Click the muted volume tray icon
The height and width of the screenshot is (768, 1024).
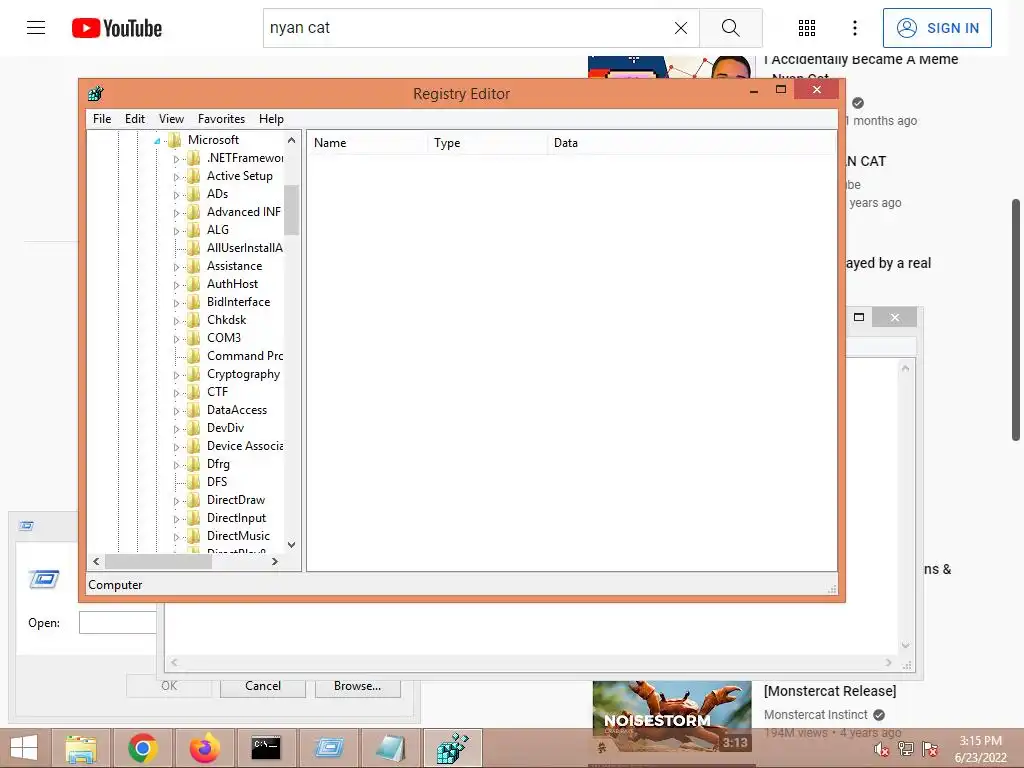click(882, 750)
